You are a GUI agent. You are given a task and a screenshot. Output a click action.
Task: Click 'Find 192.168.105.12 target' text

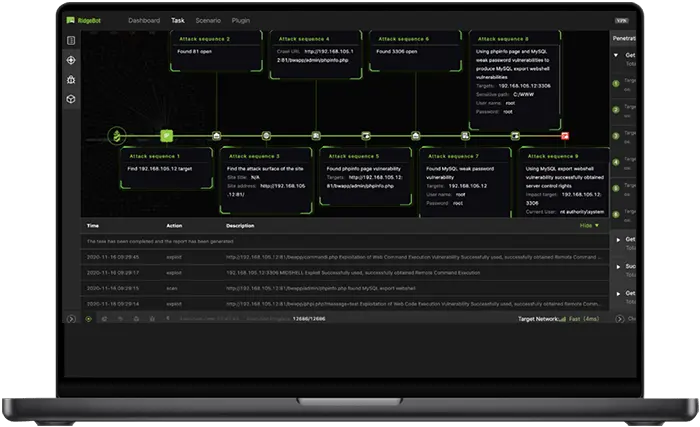point(159,169)
